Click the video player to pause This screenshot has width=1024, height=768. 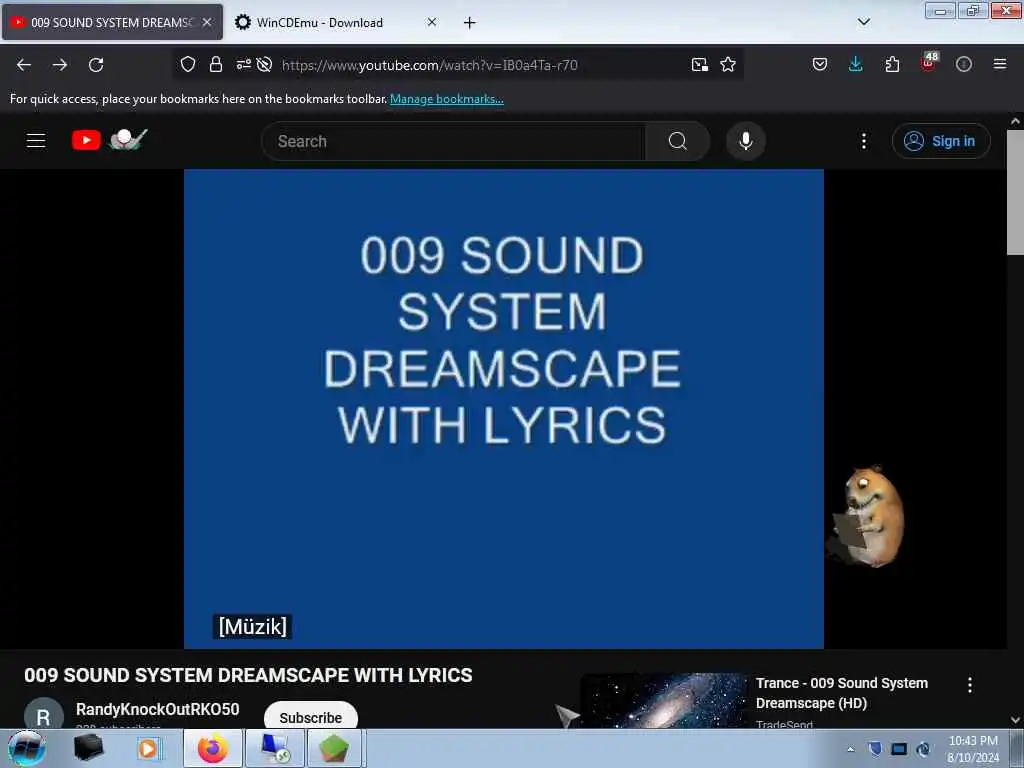(504, 409)
